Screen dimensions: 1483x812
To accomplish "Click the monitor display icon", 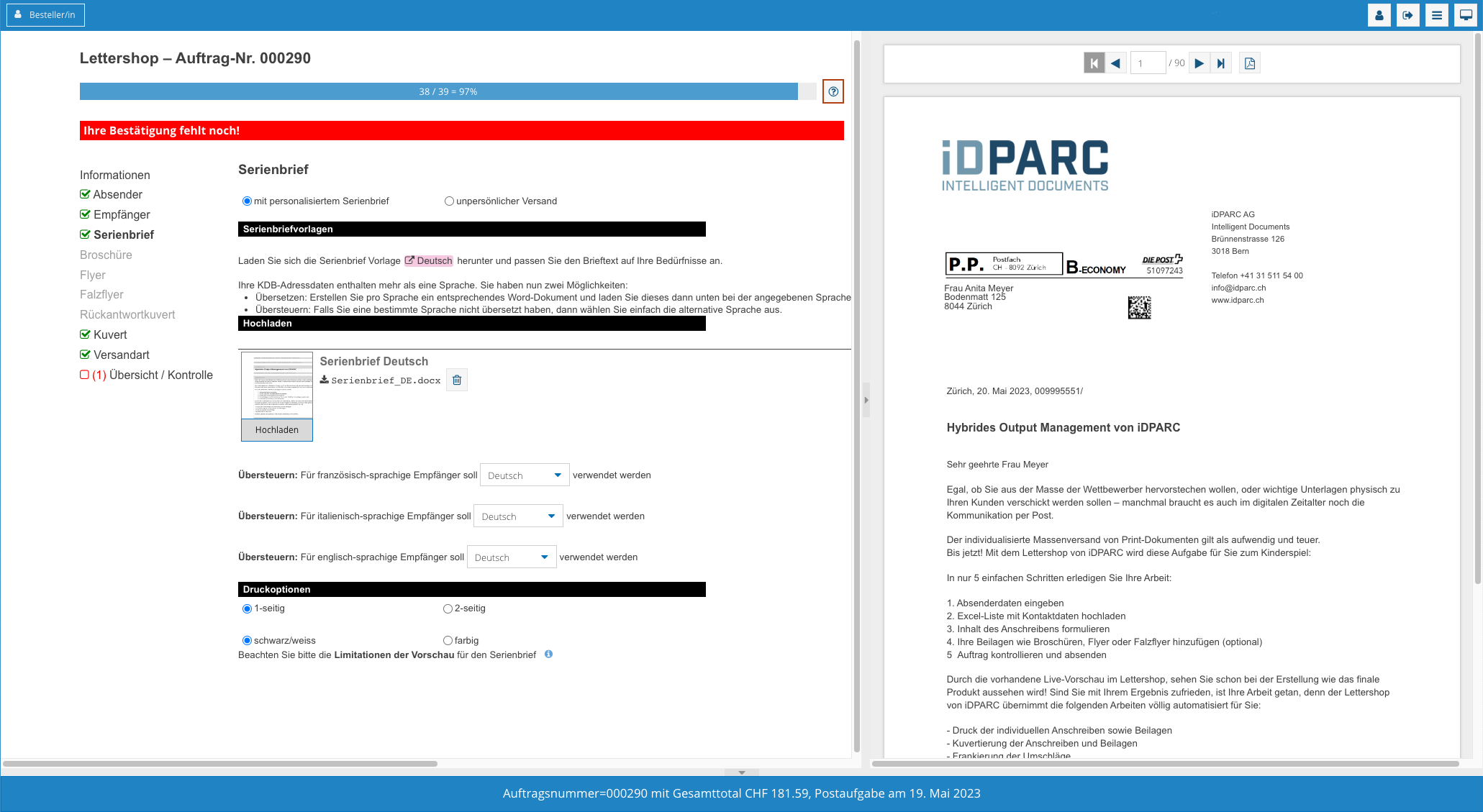I will [1465, 15].
